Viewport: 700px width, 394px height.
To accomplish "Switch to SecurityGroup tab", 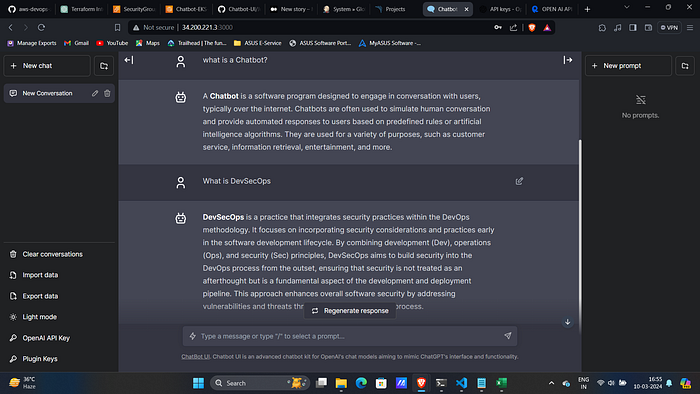I will pos(134,9).
